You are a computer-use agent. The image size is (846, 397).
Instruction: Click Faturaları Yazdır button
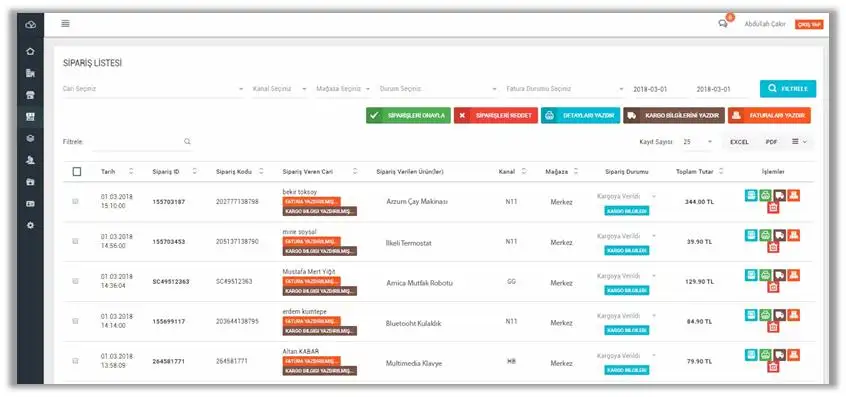(x=769, y=115)
